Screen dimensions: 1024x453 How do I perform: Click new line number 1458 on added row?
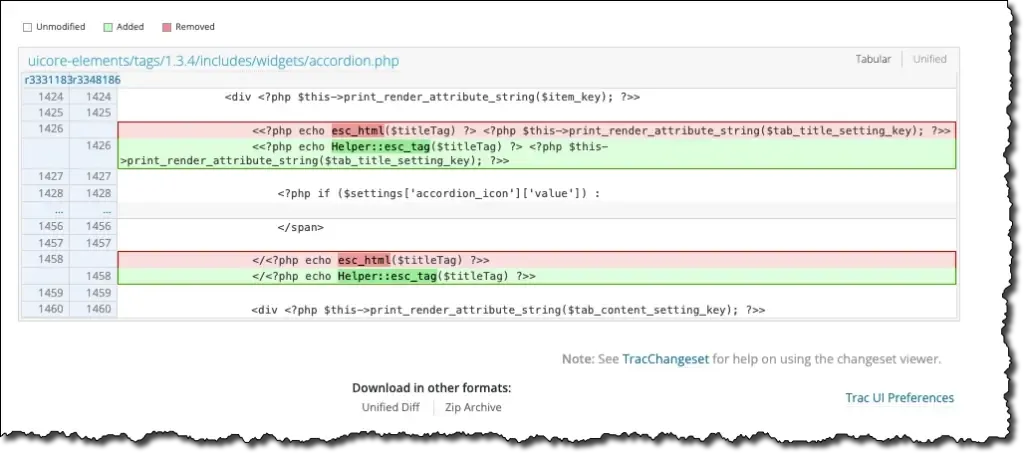(x=99, y=276)
